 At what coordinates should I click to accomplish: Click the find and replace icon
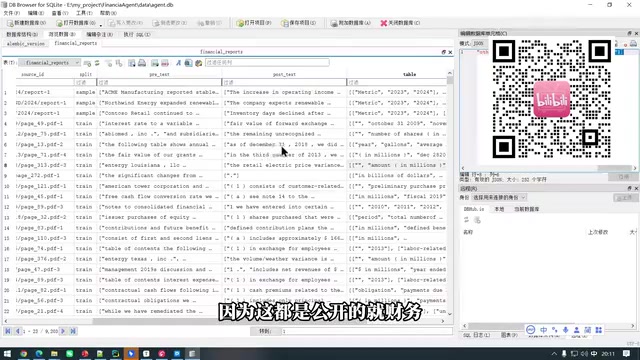(x=198, y=63)
